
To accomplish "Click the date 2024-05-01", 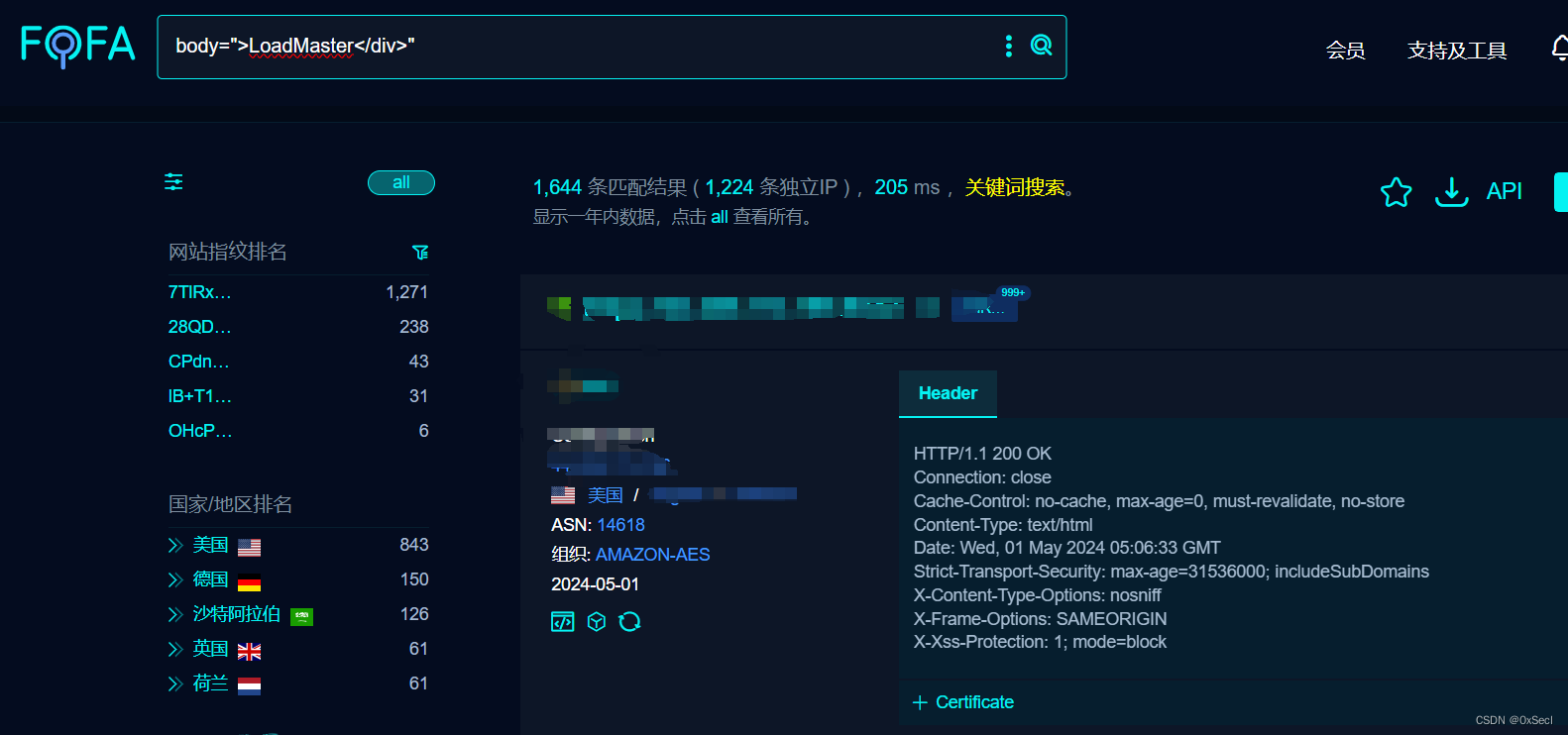I will (x=595, y=584).
